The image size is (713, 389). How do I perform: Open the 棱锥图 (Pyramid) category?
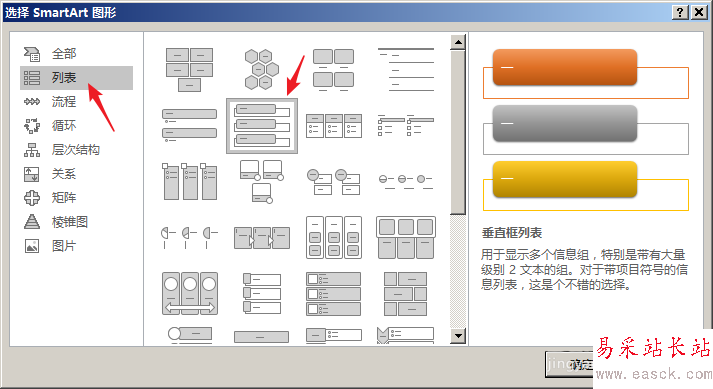(x=76, y=222)
